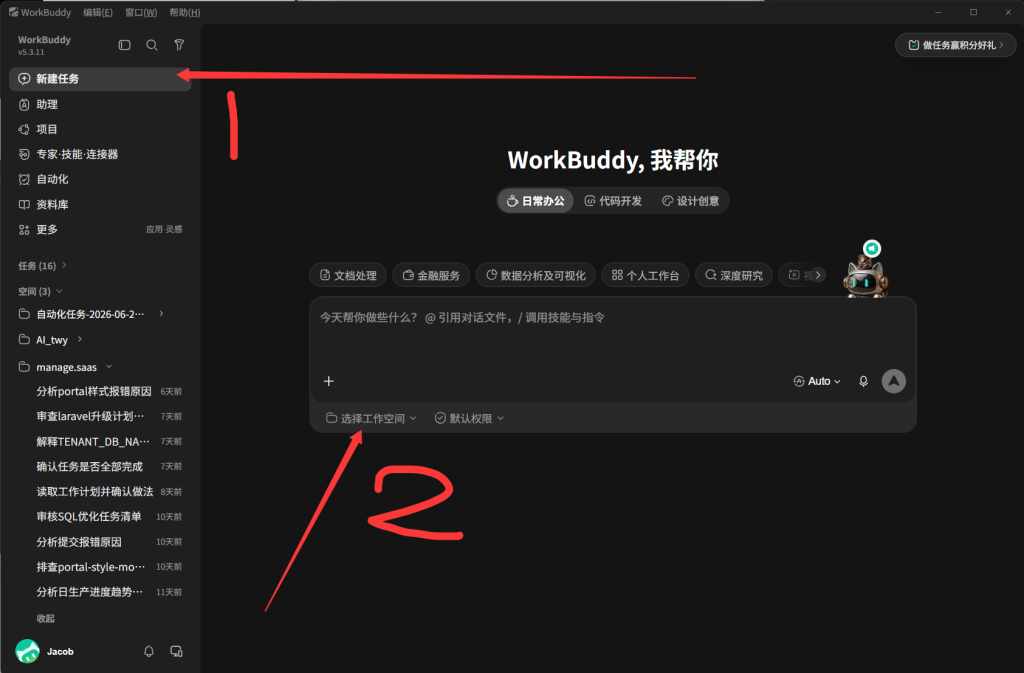The image size is (1024, 673).
Task: Choose the 数据分析及可视化 chip
Action: coord(536,275)
